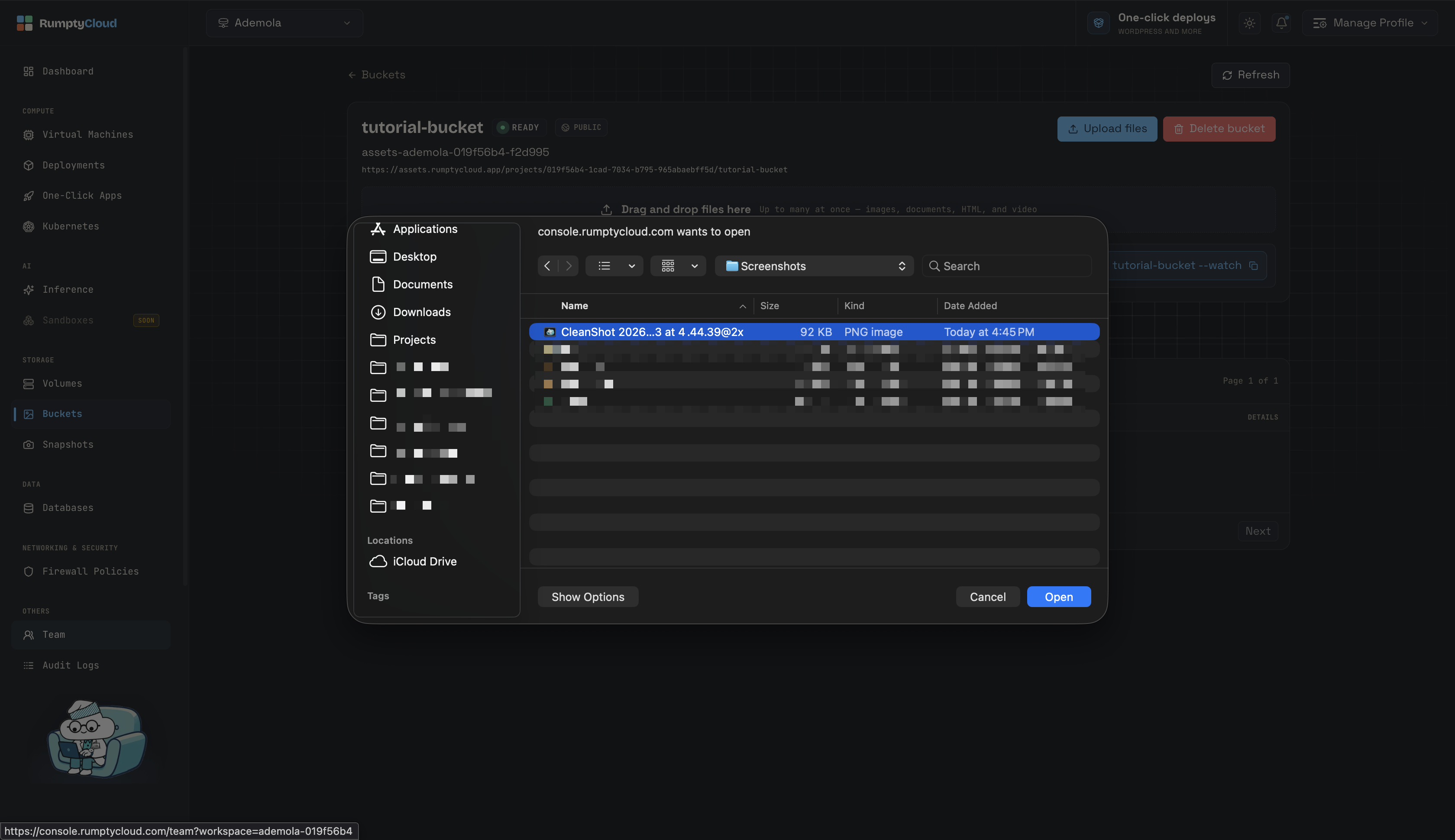
Task: Go to Dashboard in the sidebar
Action: pos(68,71)
